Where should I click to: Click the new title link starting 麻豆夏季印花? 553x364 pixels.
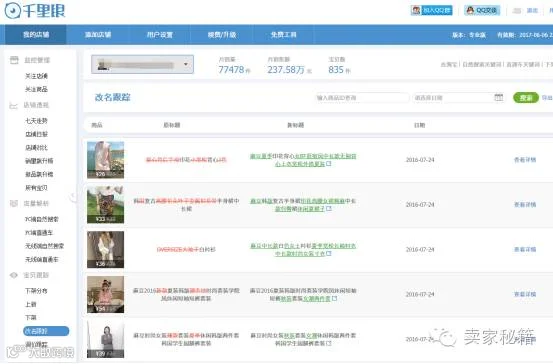[x=303, y=160]
